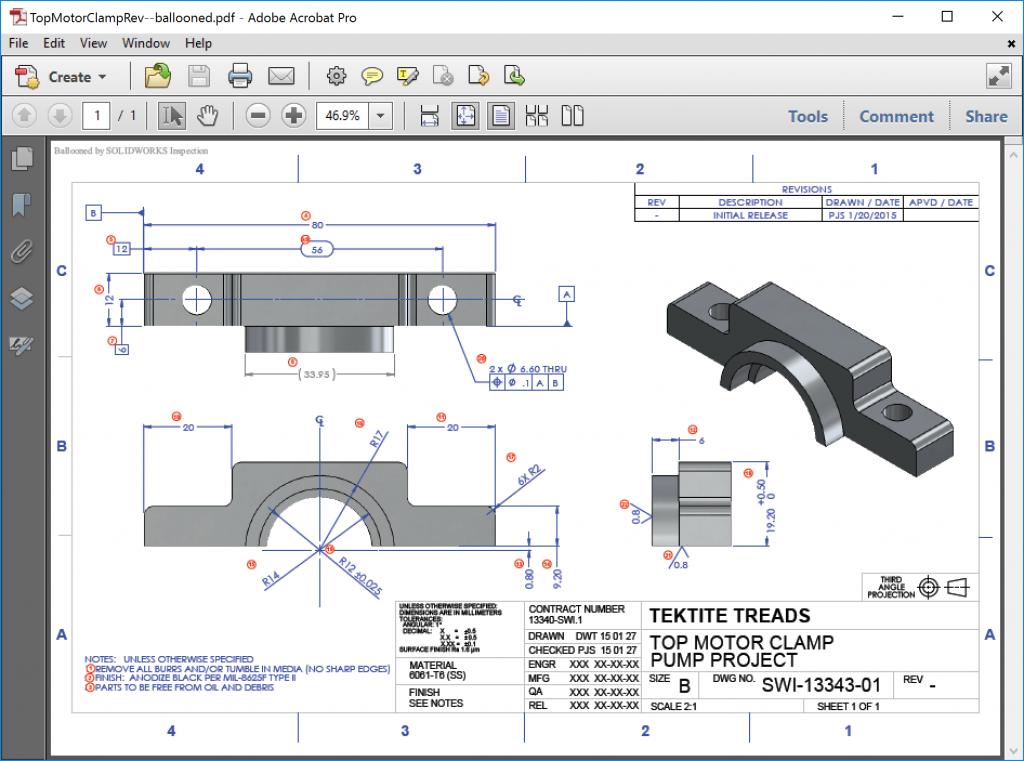Open the Window menu
The image size is (1024, 761).
tap(146, 43)
